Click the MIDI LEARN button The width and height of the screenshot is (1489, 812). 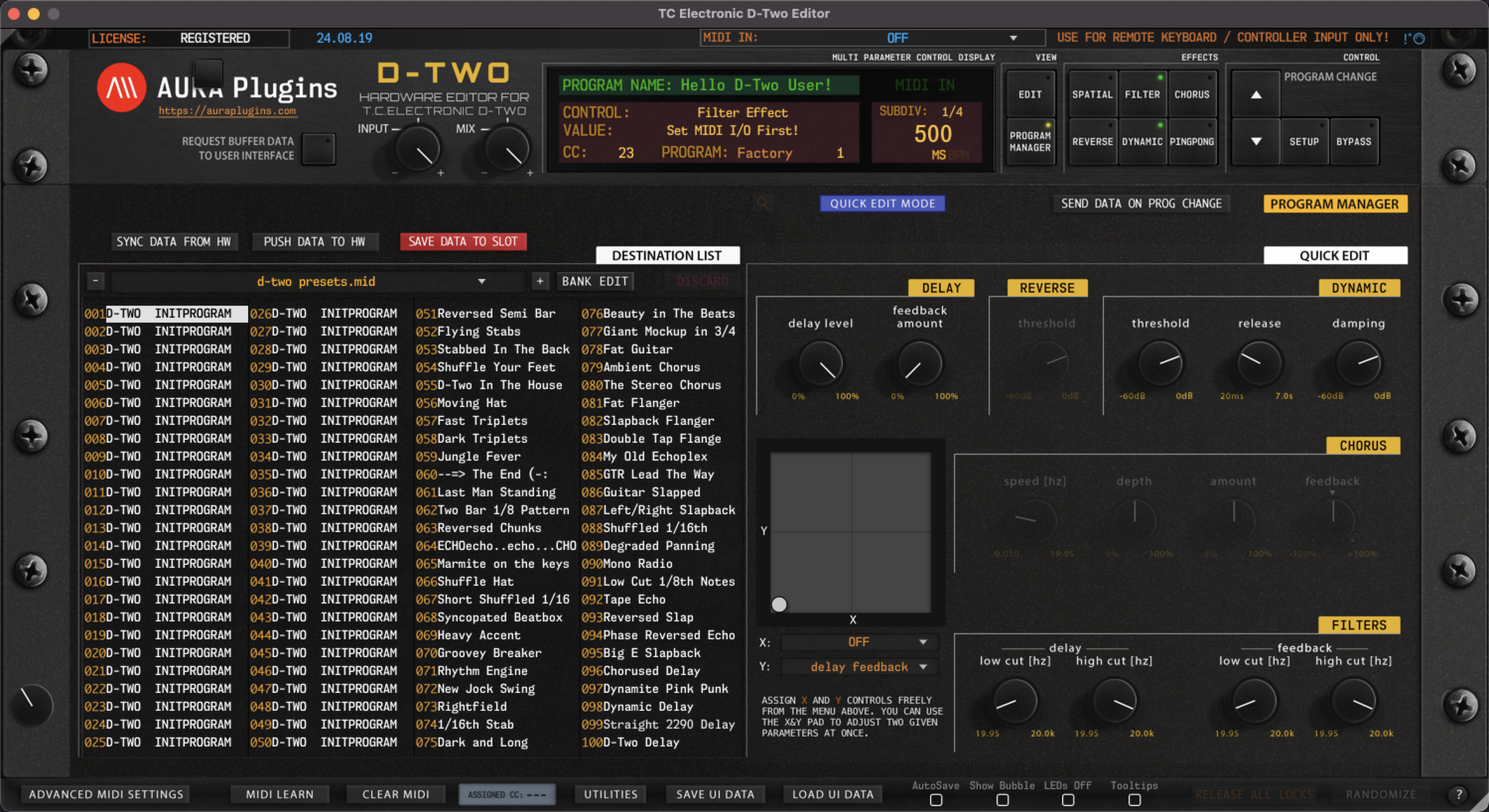point(280,794)
